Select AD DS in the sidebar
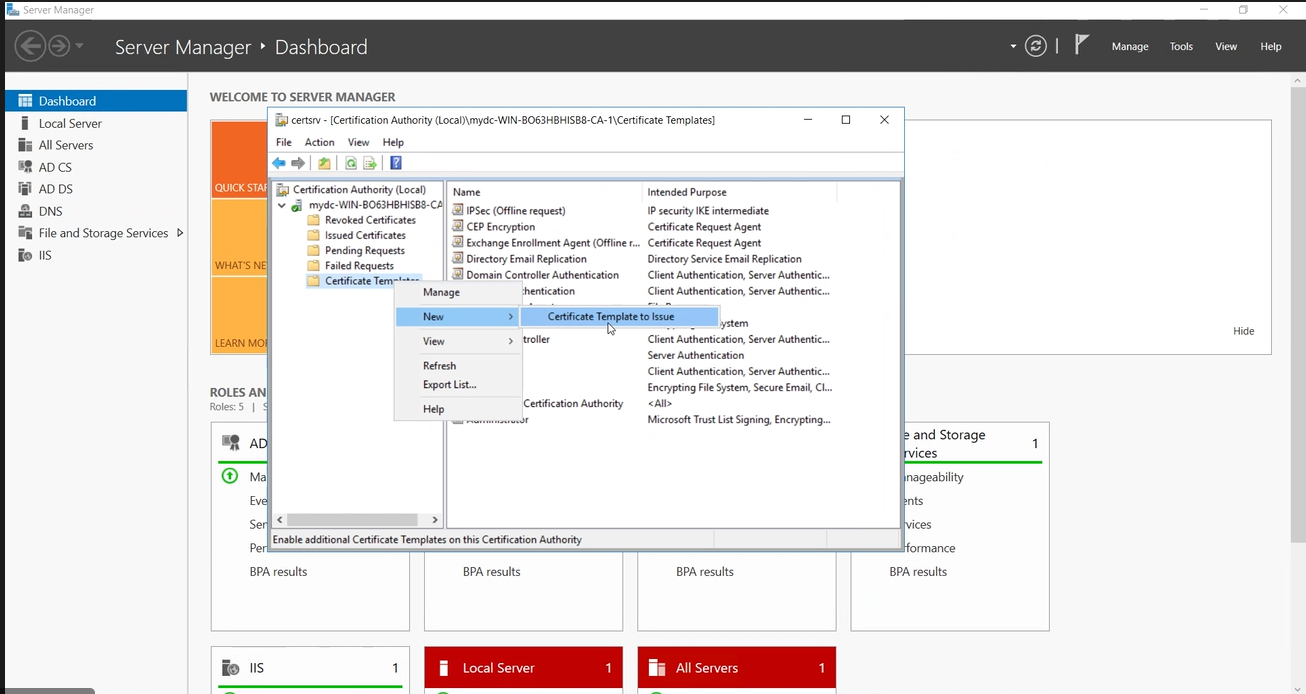Image resolution: width=1306 pixels, height=694 pixels. 96,189
